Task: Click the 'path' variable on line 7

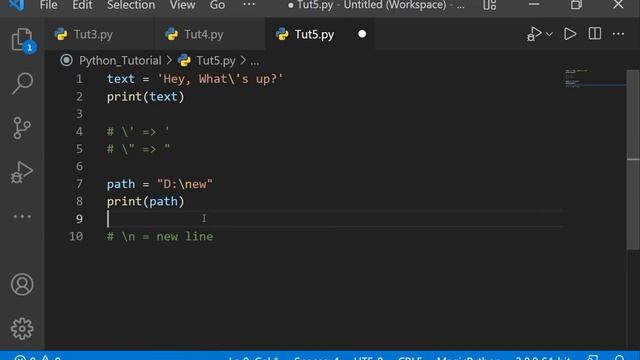Action: [x=121, y=184]
